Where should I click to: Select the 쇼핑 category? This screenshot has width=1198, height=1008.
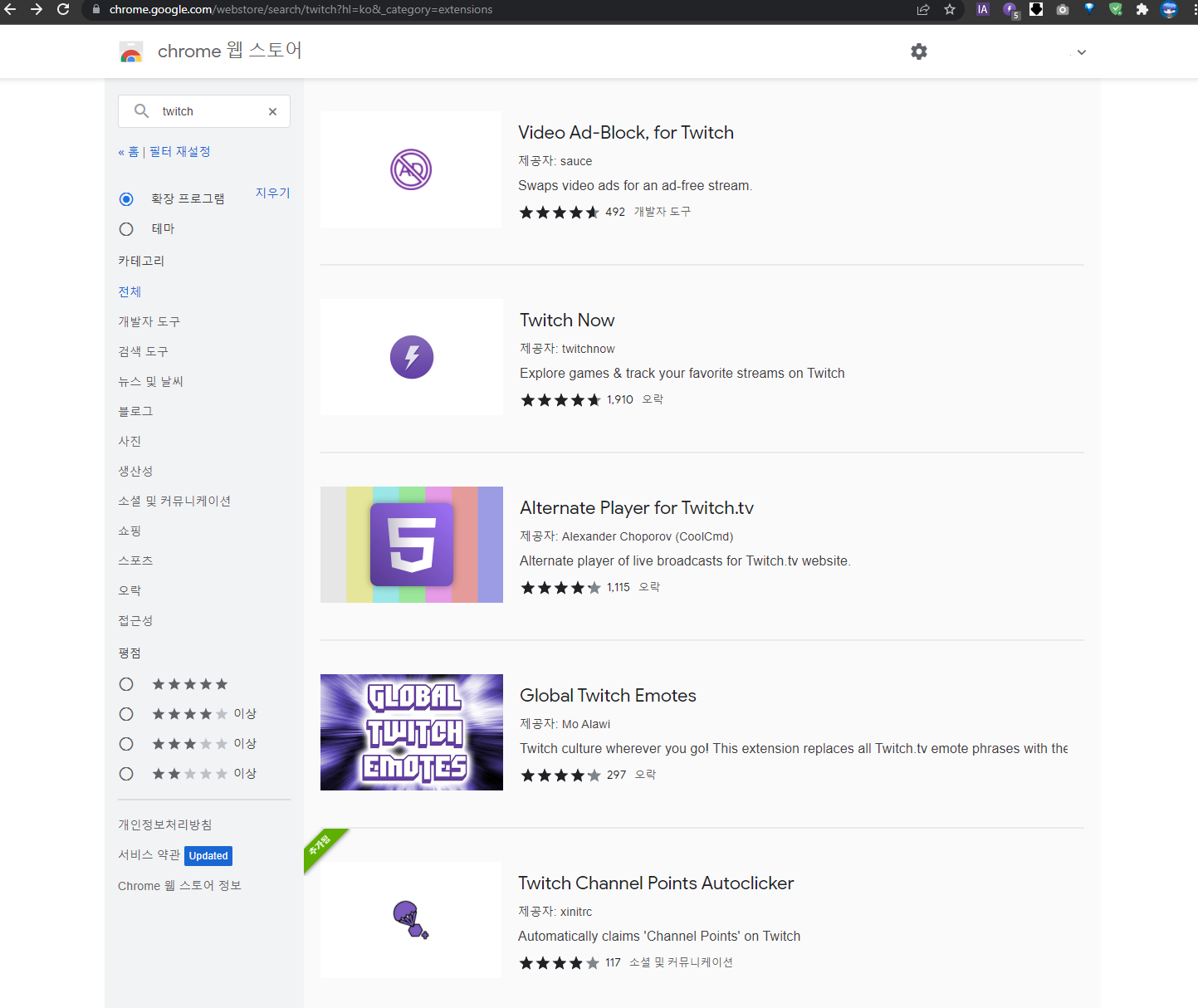point(130,531)
